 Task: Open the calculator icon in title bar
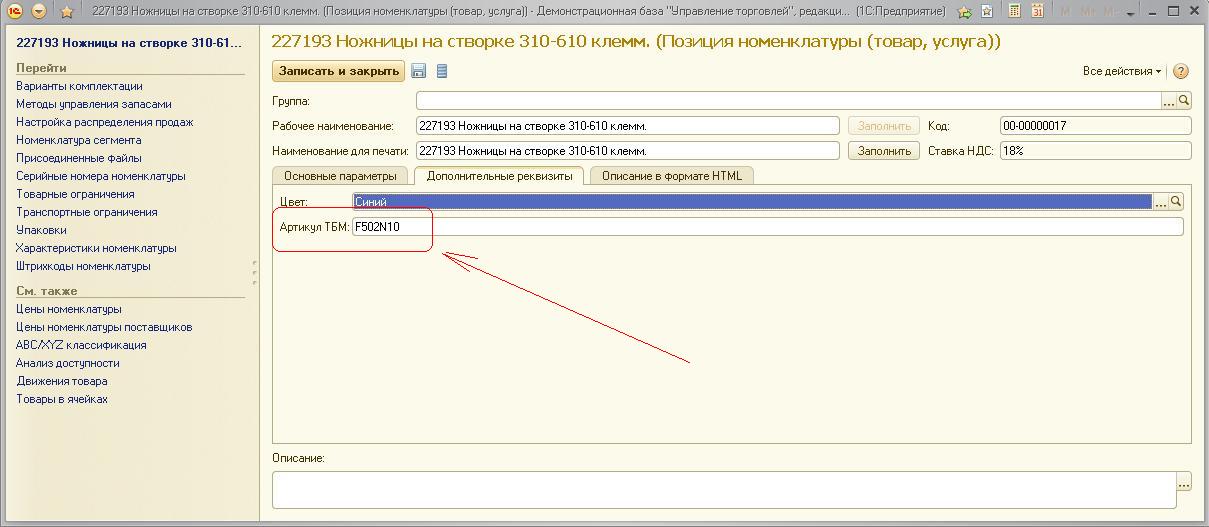1015,11
